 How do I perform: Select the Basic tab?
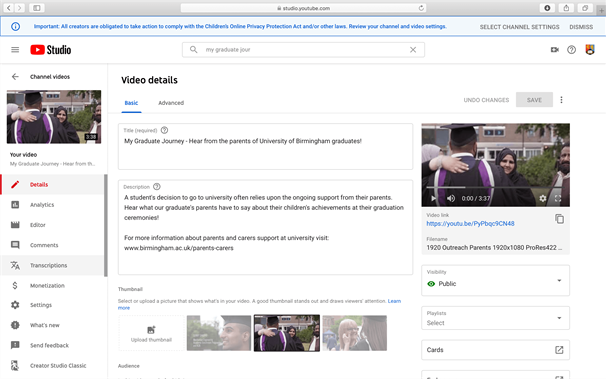tap(131, 103)
